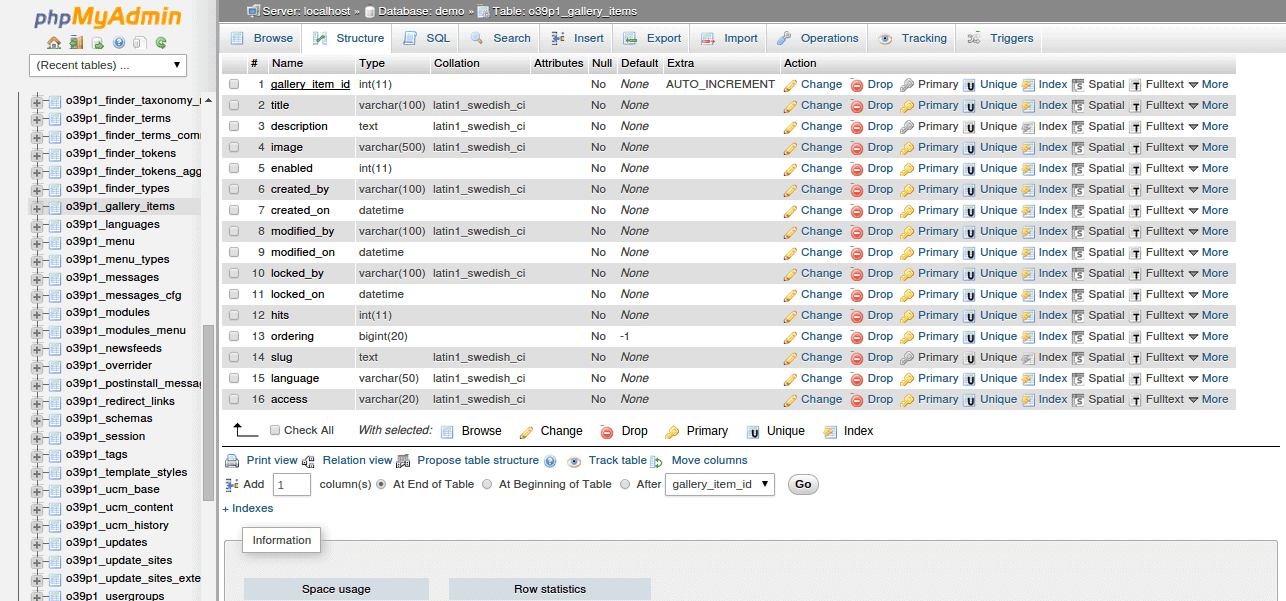Click the Log out door icon

(x=76, y=43)
